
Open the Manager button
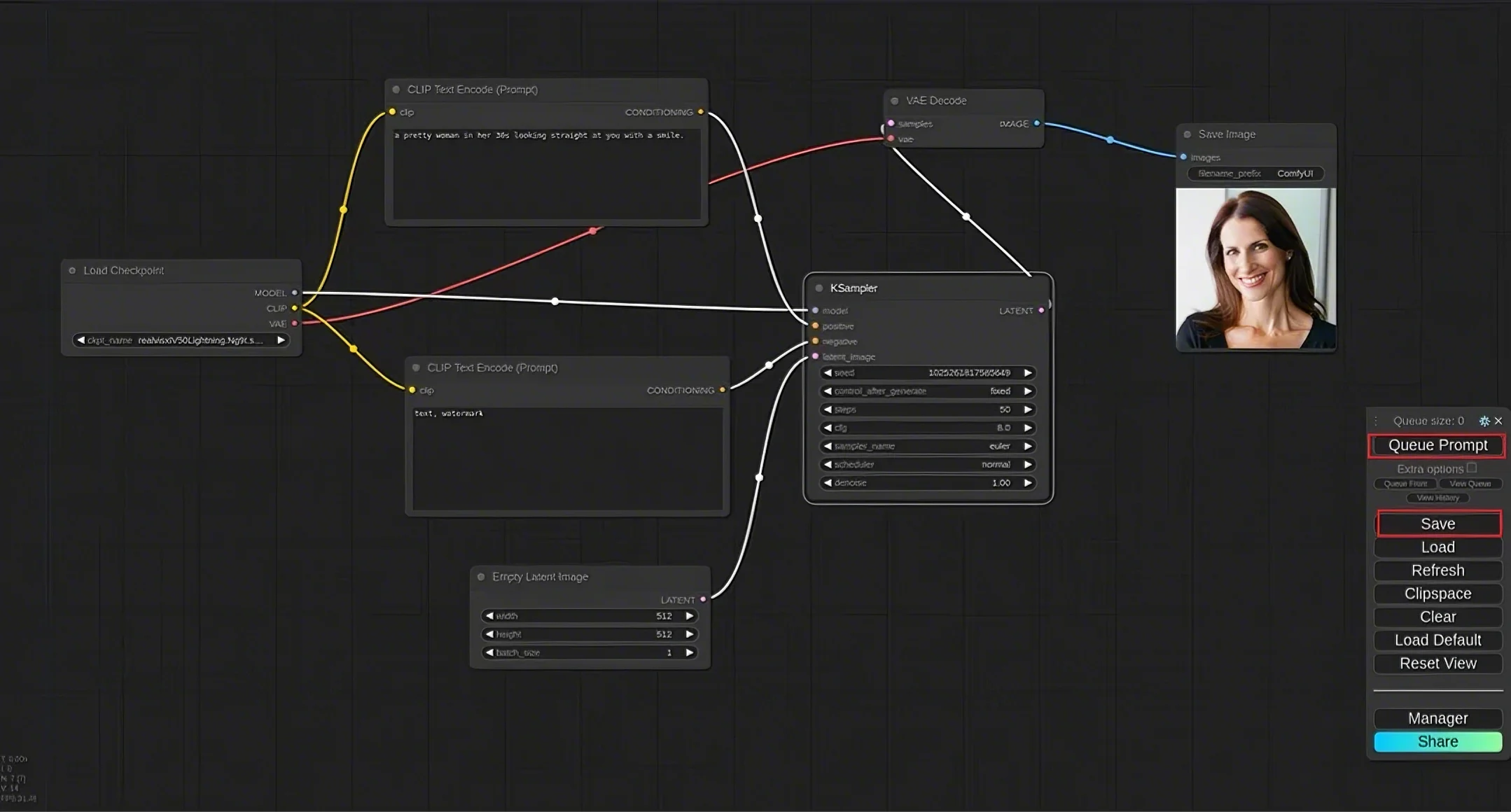pyautogui.click(x=1437, y=718)
